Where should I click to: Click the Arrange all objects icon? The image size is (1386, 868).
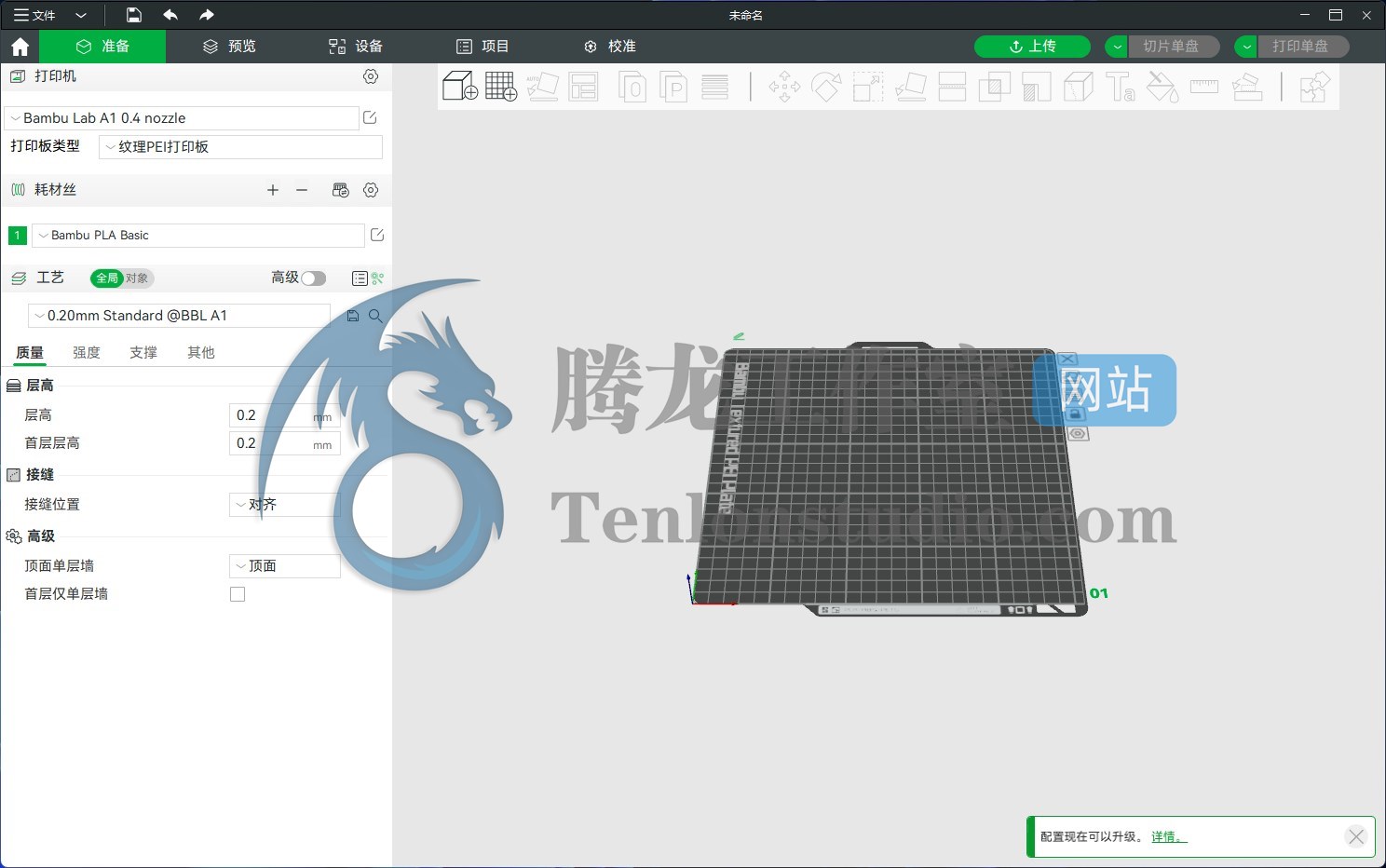pos(584,86)
